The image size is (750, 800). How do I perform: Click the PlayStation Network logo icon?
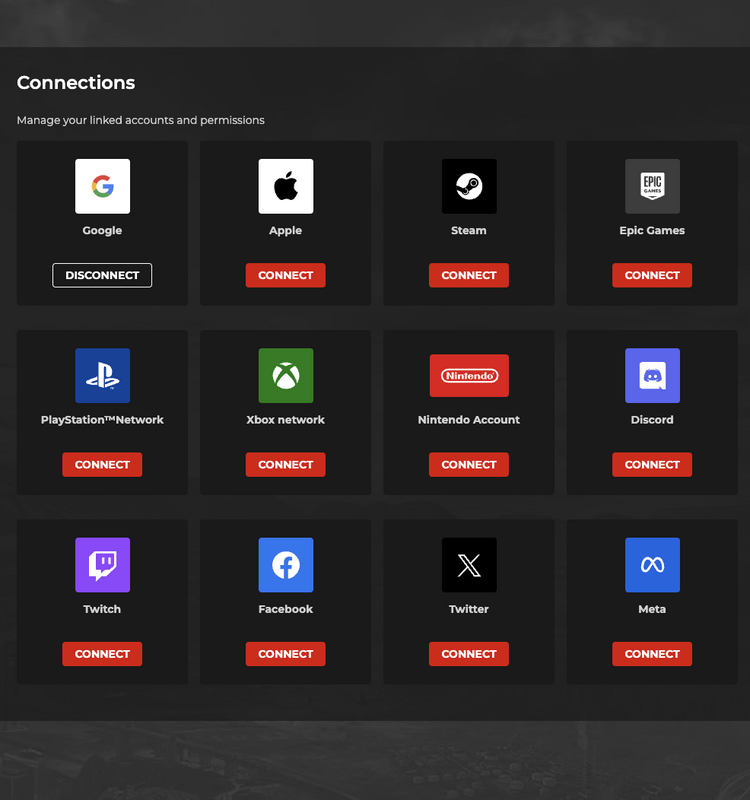coord(103,376)
